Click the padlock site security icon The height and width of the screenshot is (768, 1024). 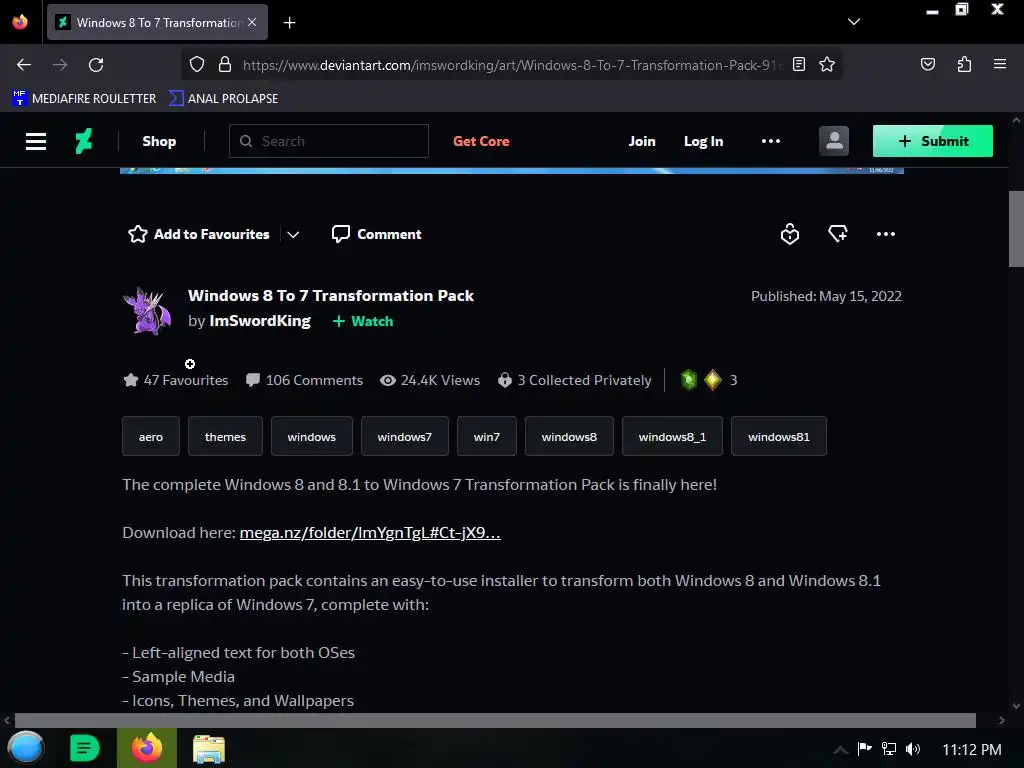pos(225,65)
